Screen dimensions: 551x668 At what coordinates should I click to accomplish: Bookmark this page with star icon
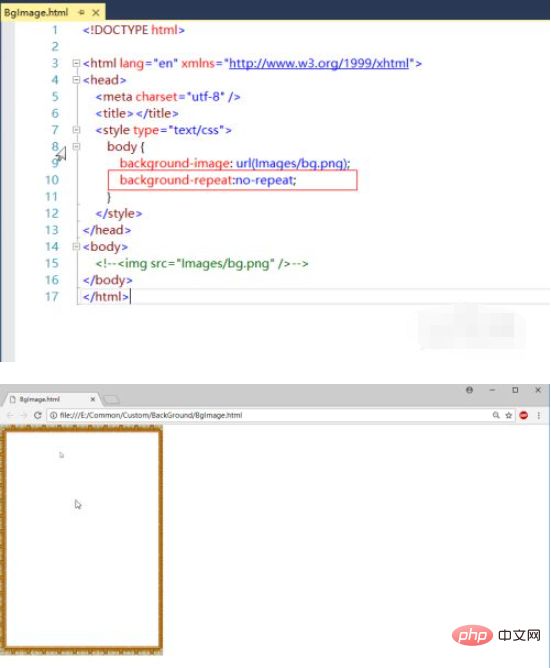click(x=508, y=415)
